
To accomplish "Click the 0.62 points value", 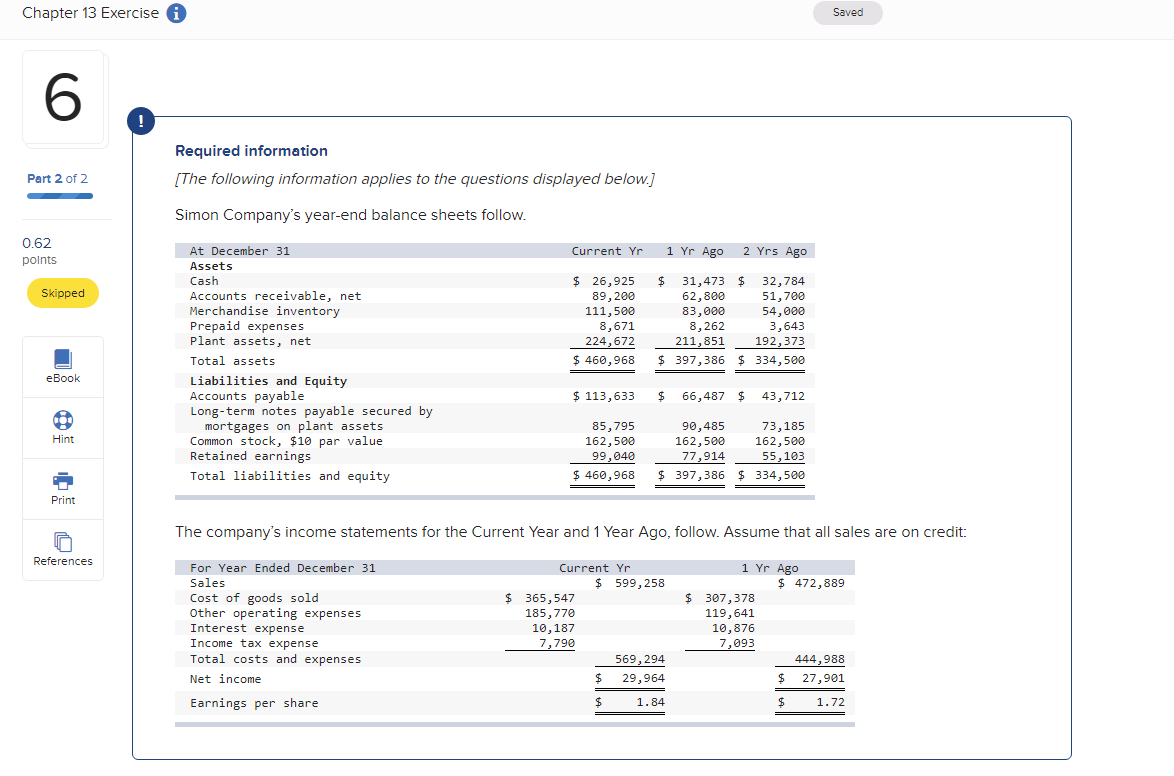I will pos(37,243).
